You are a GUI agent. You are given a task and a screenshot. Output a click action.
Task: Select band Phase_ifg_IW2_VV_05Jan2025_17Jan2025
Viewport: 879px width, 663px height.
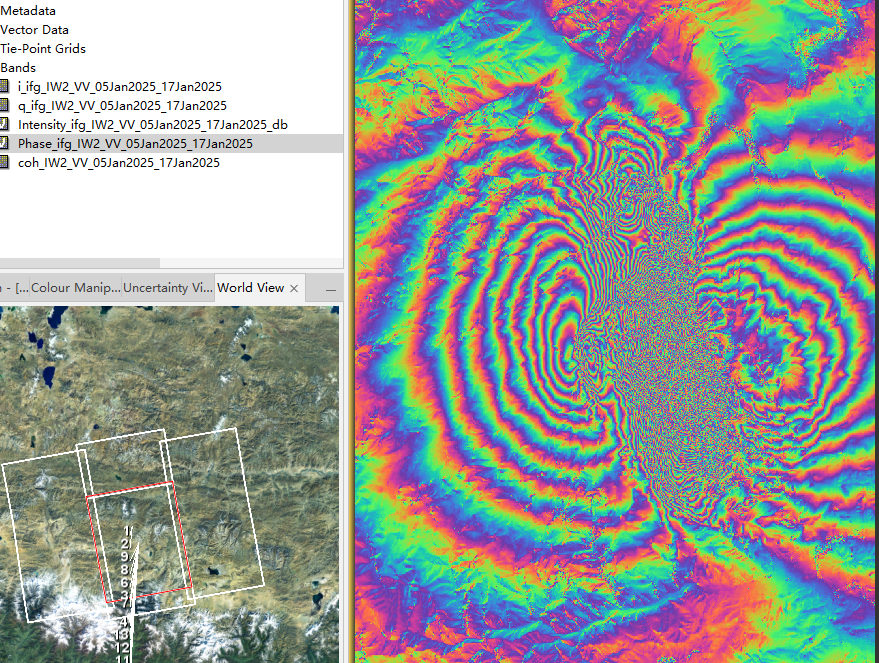[135, 143]
